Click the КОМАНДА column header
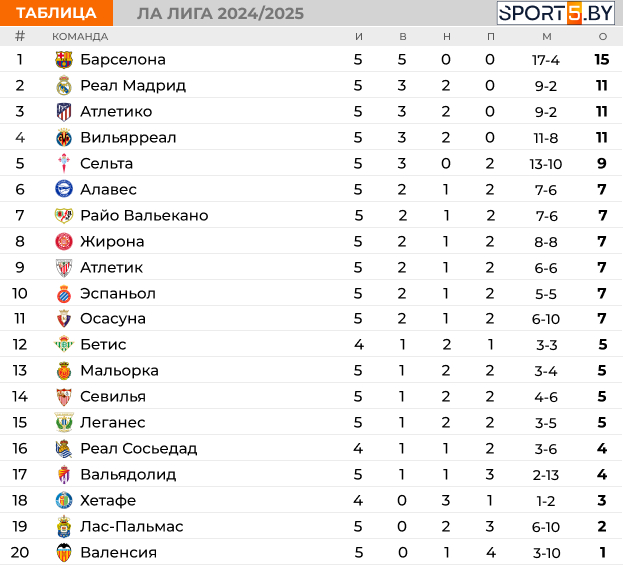Image resolution: width=623 pixels, height=573 pixels. (80, 37)
